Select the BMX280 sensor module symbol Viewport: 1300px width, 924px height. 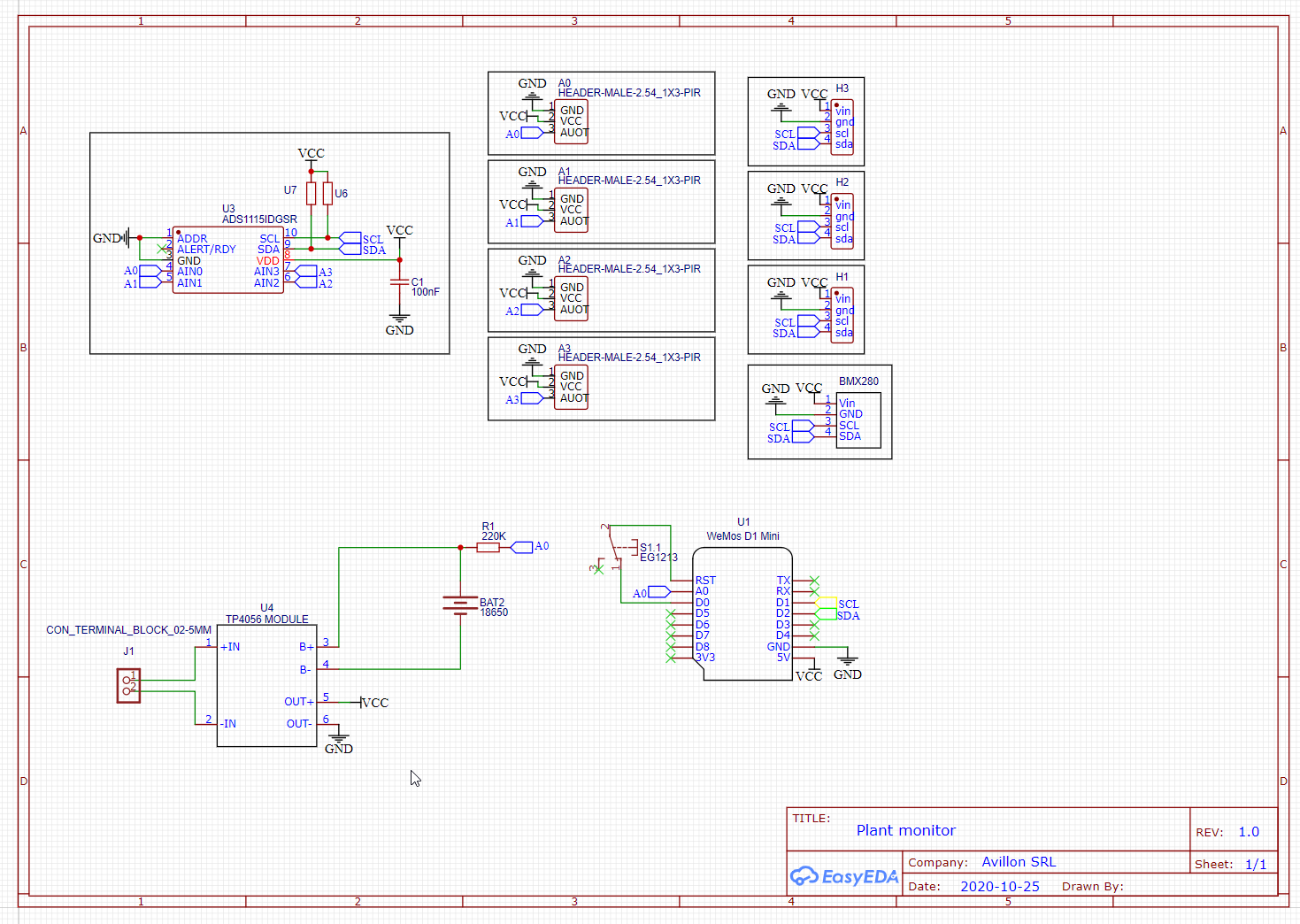click(858, 420)
